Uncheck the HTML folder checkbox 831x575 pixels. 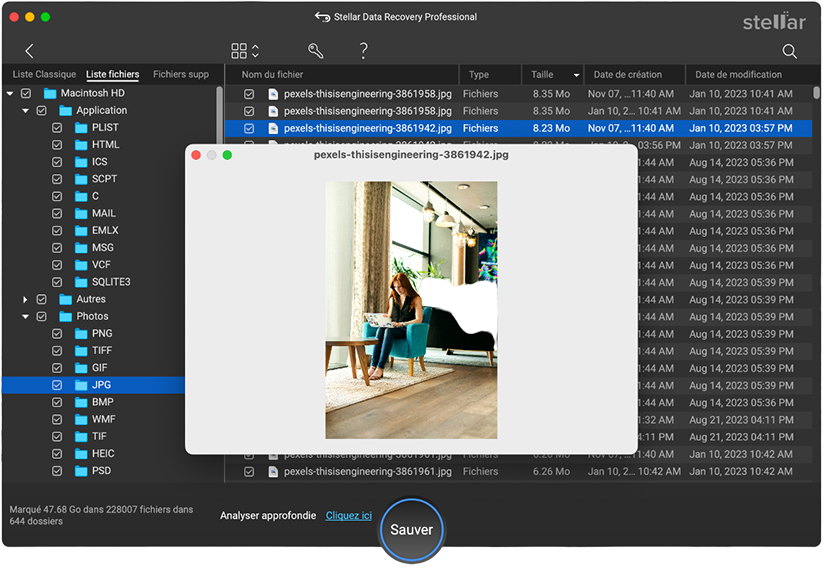click(x=57, y=145)
